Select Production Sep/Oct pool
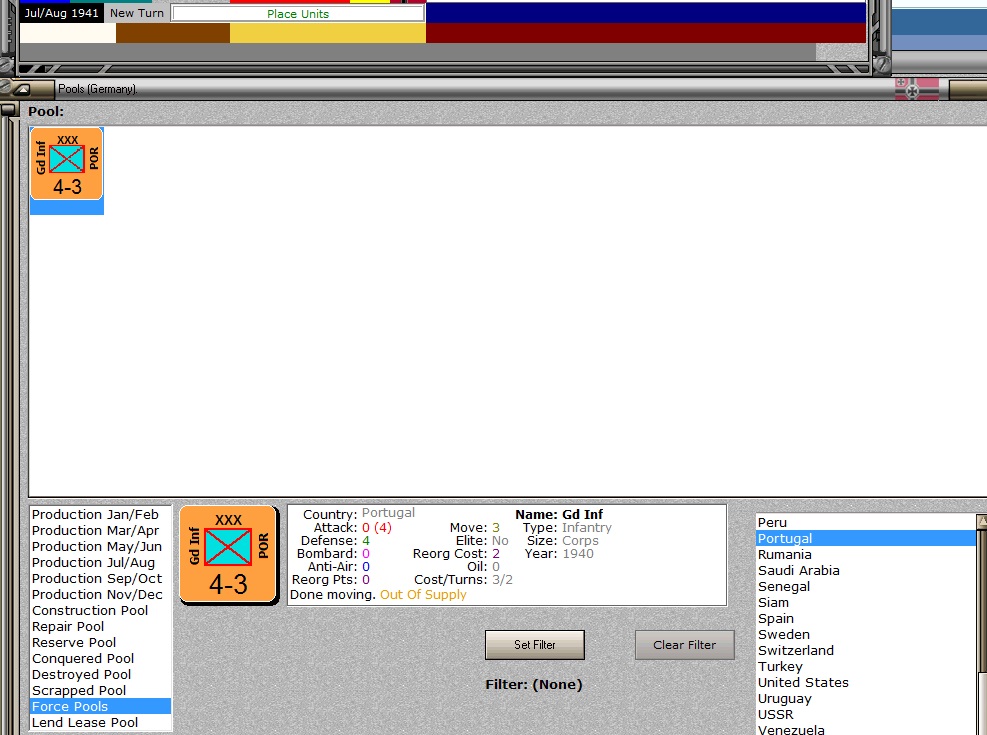 pos(101,578)
